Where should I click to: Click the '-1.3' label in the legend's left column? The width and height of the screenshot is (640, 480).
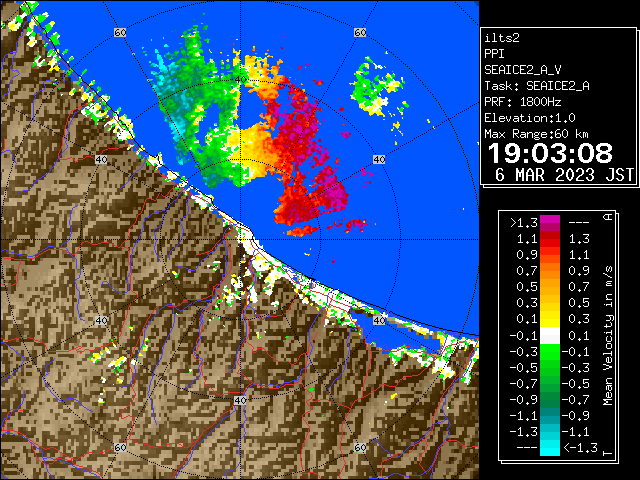click(x=524, y=431)
